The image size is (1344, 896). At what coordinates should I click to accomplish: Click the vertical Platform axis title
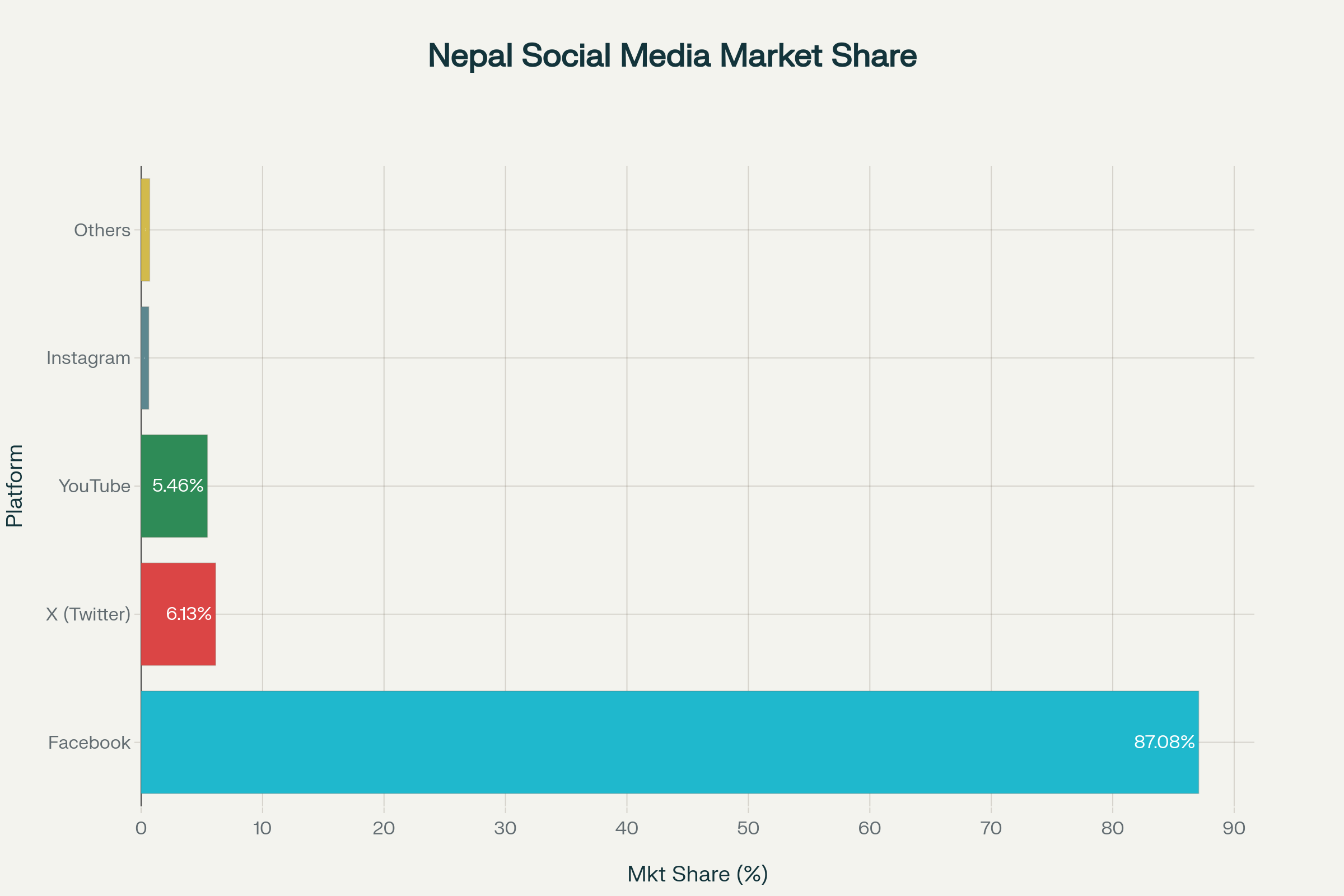click(15, 486)
